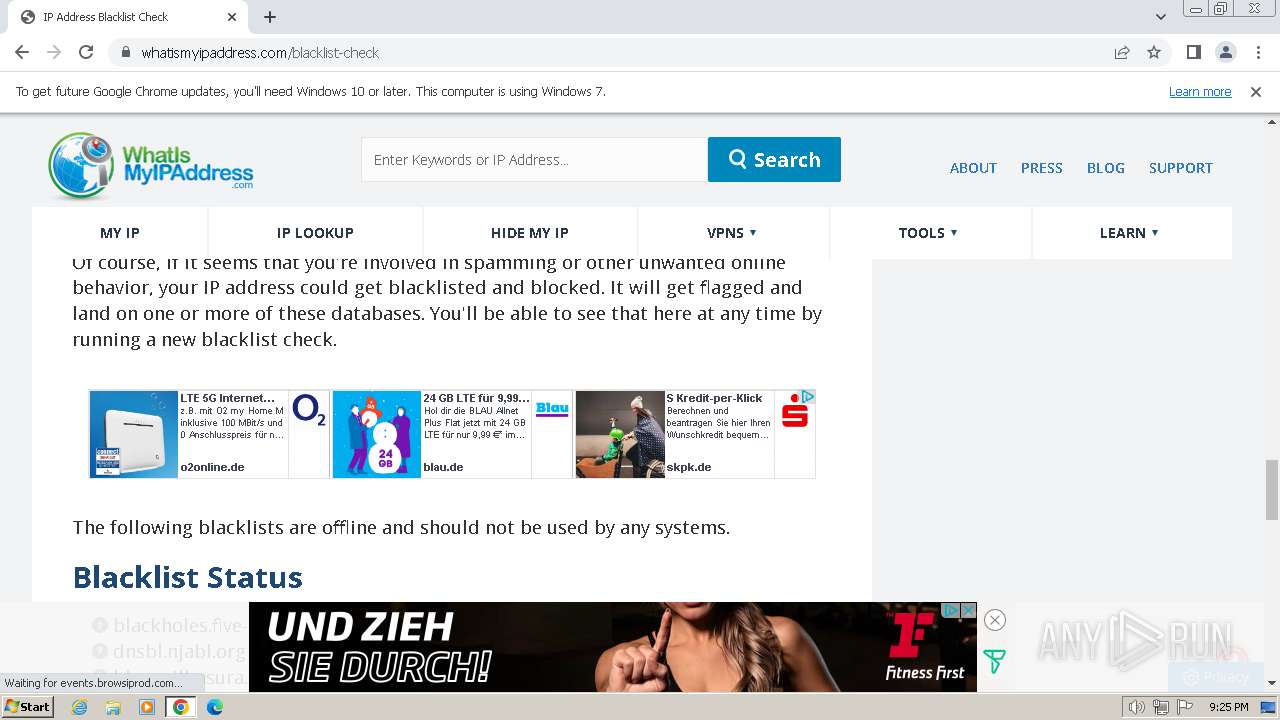Click the scrollbar up arrow
1280x720 pixels.
tap(1271, 122)
